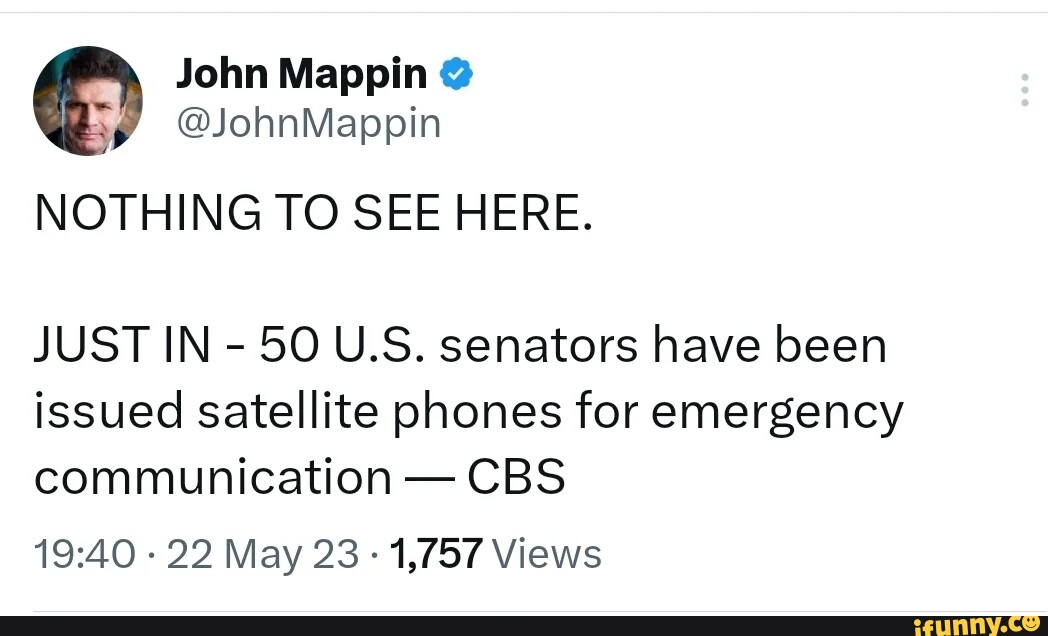The width and height of the screenshot is (1048, 636).
Task: Select the tweet timestamp 19:40
Action: click(74, 552)
